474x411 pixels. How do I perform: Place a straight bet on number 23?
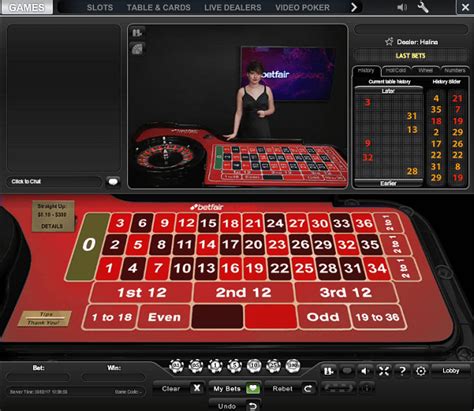(x=277, y=245)
